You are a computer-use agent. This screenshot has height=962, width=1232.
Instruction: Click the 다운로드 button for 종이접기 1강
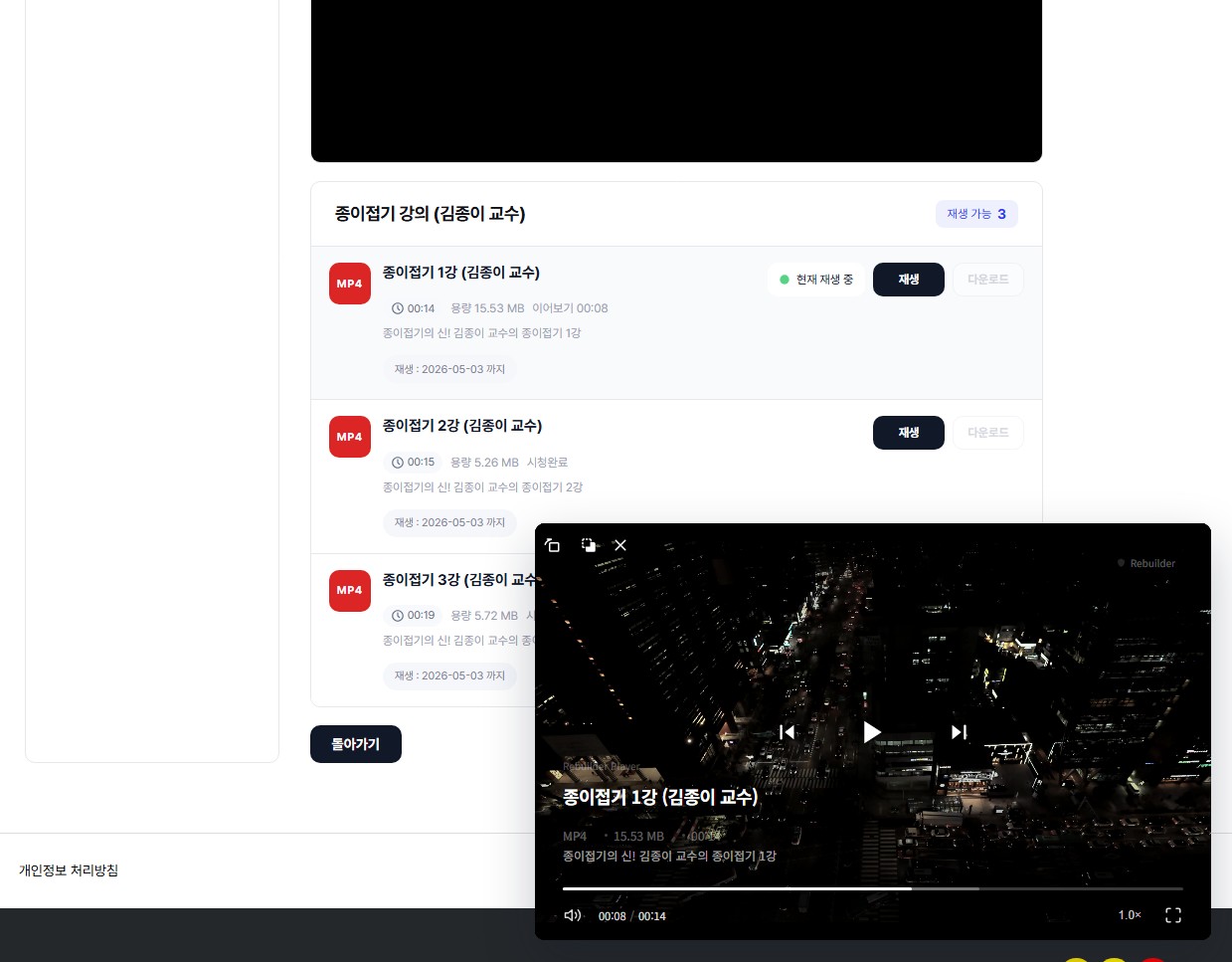point(987,280)
